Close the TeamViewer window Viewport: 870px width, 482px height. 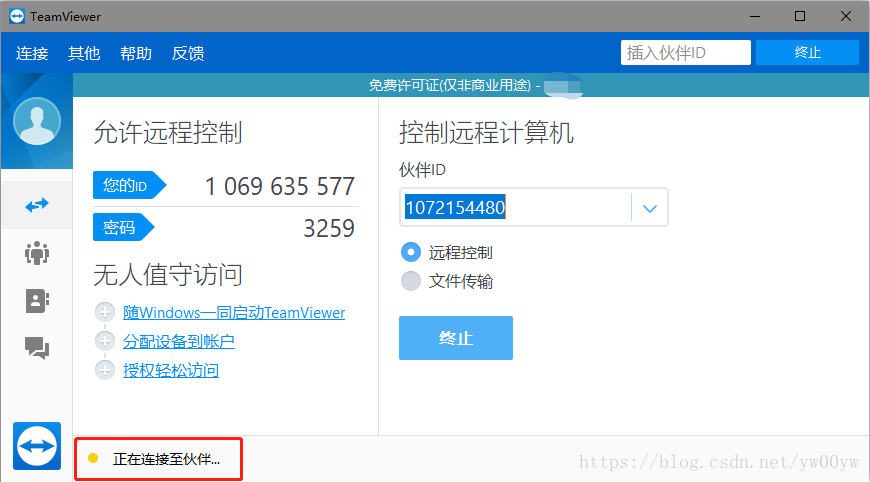(x=846, y=17)
